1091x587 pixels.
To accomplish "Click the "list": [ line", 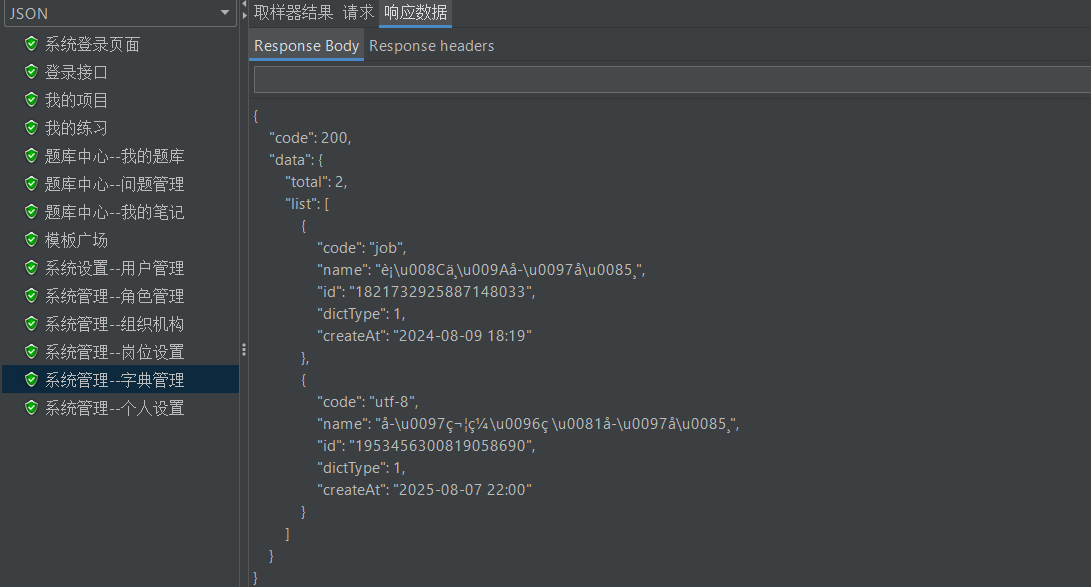I will click(x=307, y=204).
